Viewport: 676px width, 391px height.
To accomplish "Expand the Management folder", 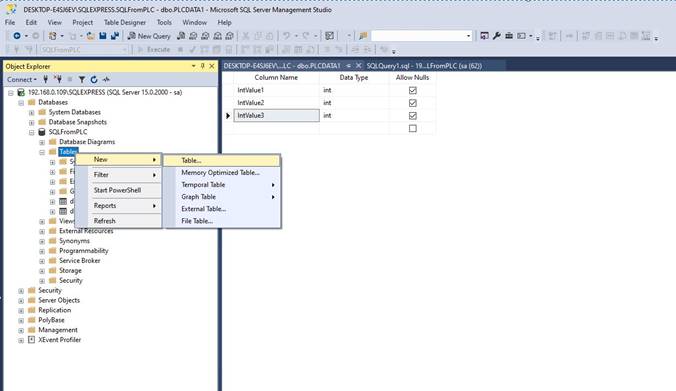I will (x=21, y=331).
